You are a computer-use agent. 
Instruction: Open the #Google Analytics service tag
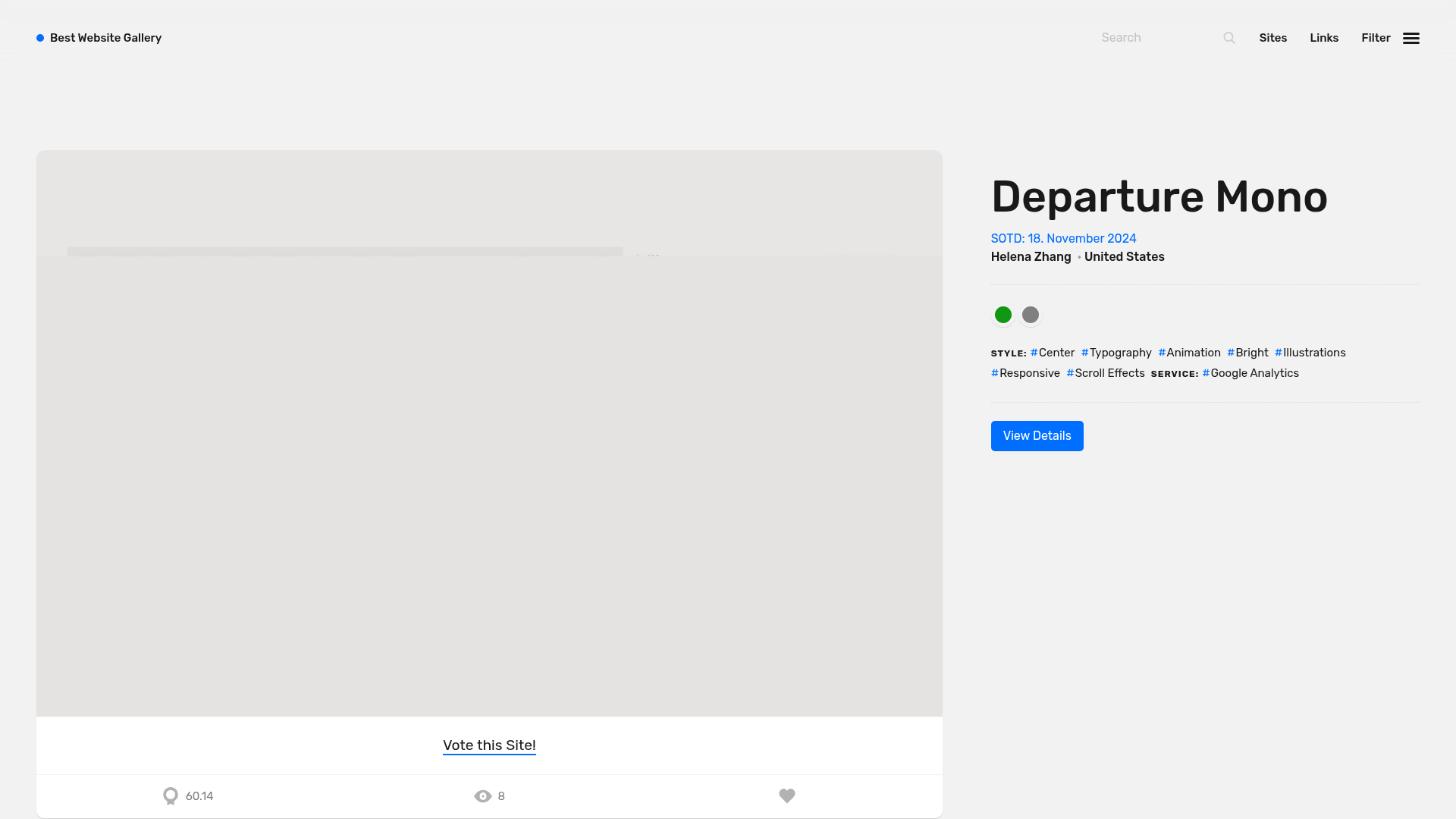[x=1250, y=373]
